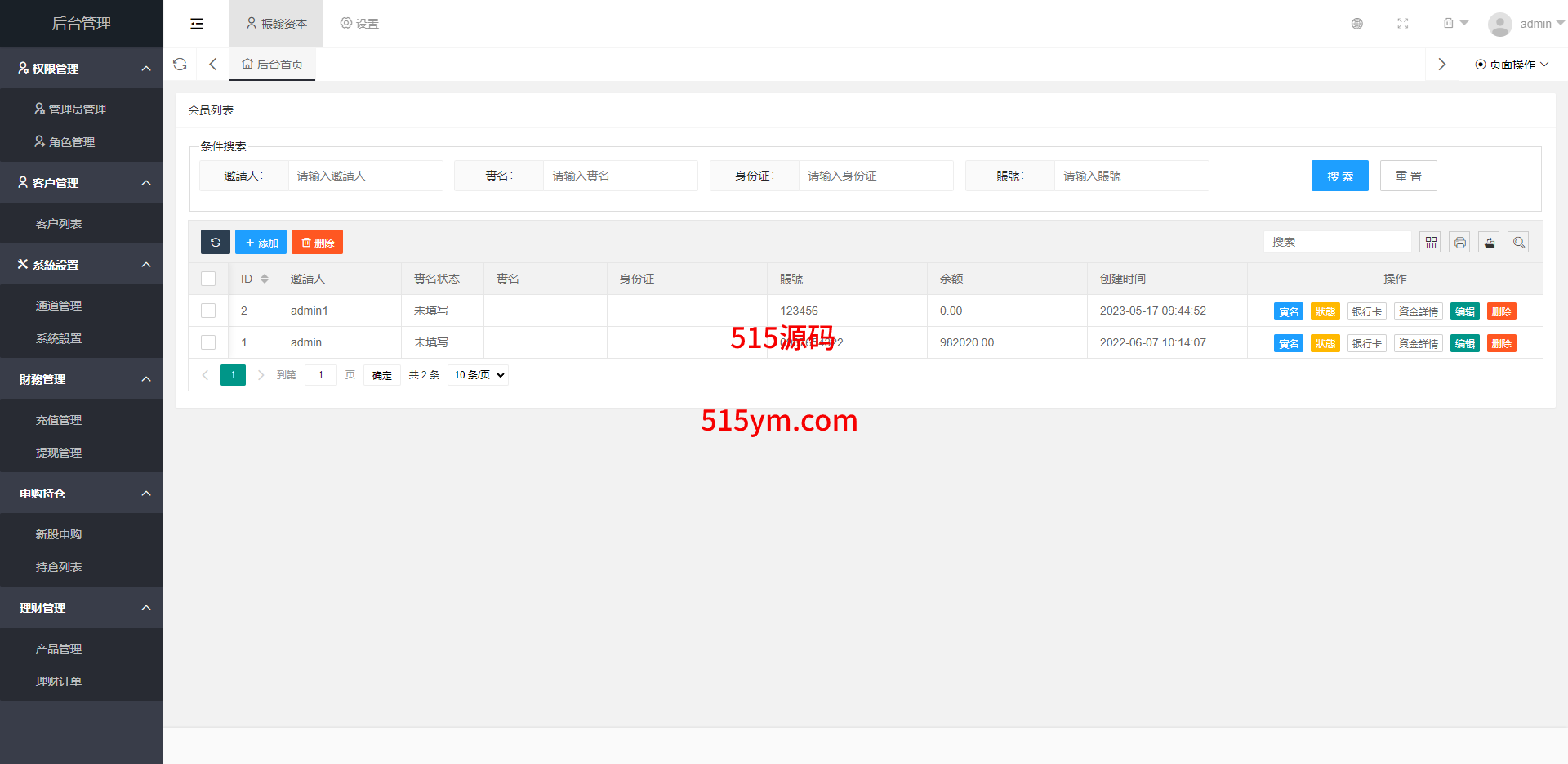
Task: Open the column filter grid icon
Action: pyautogui.click(x=1431, y=243)
